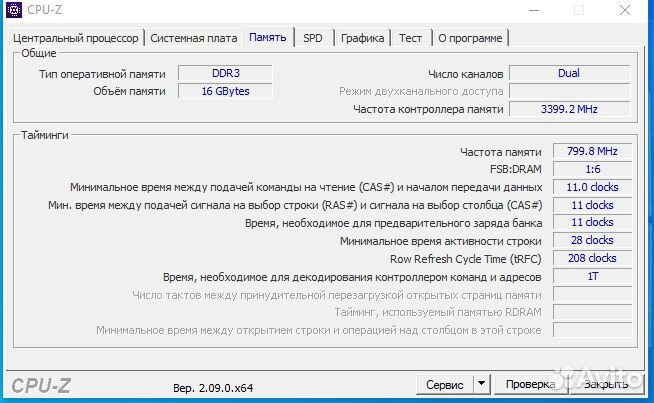Switch to the Системная плата tab

[194, 38]
